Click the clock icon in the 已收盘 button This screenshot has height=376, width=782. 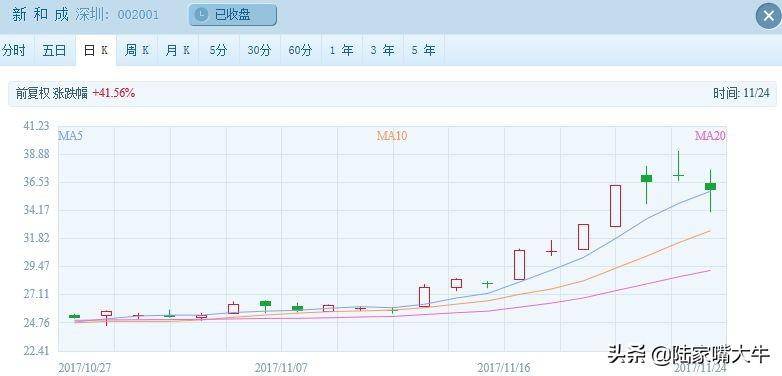(x=201, y=15)
